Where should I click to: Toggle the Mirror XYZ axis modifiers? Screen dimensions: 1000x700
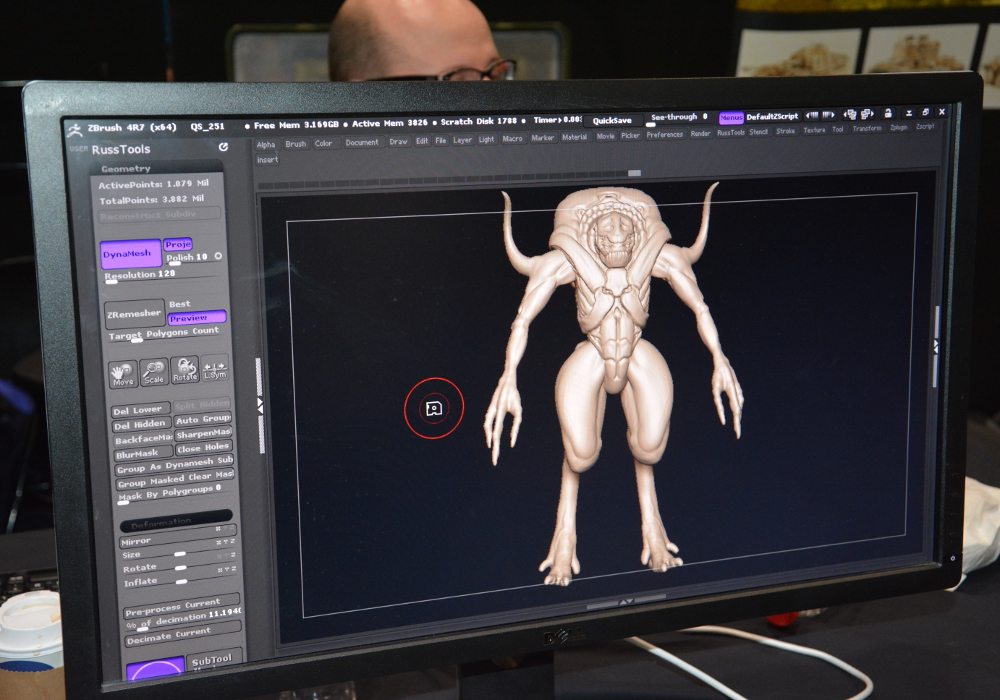(x=226, y=529)
